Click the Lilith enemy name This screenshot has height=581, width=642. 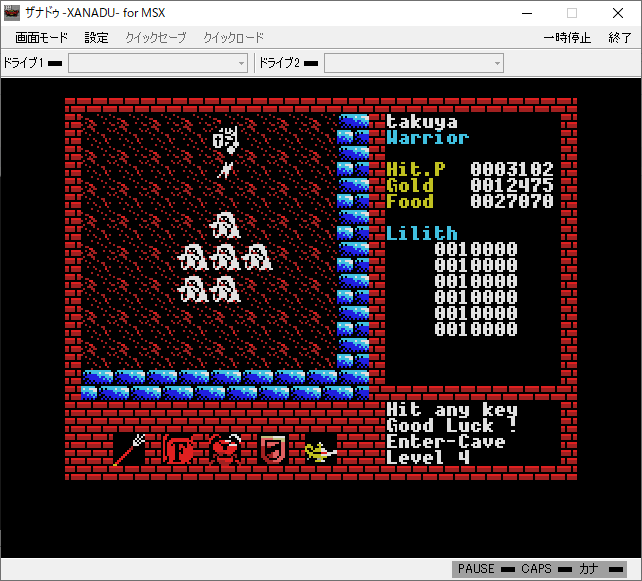(422, 233)
